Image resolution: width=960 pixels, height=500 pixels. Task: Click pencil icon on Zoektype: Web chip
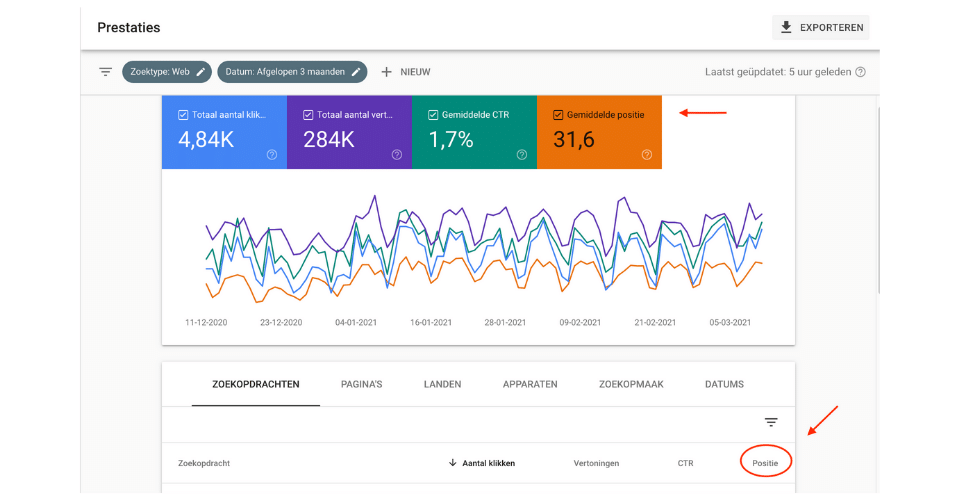click(x=200, y=72)
